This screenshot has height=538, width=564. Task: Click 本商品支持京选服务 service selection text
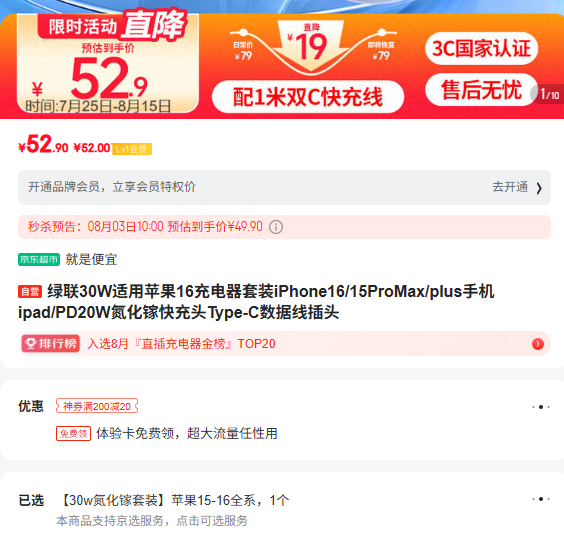point(152,521)
